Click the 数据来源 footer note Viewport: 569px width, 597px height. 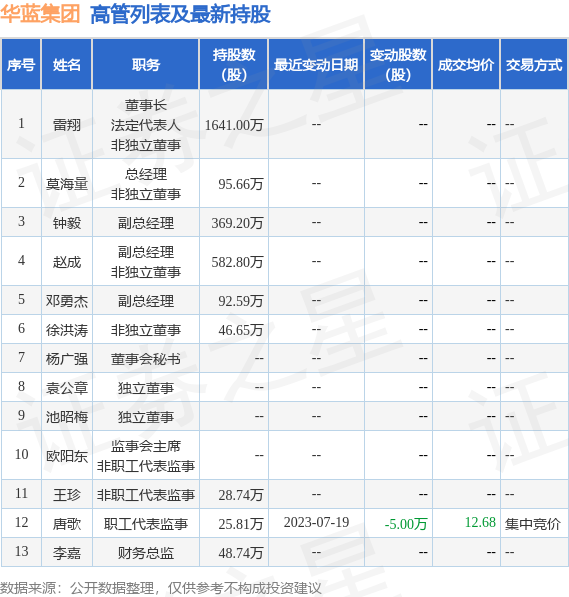point(161,588)
